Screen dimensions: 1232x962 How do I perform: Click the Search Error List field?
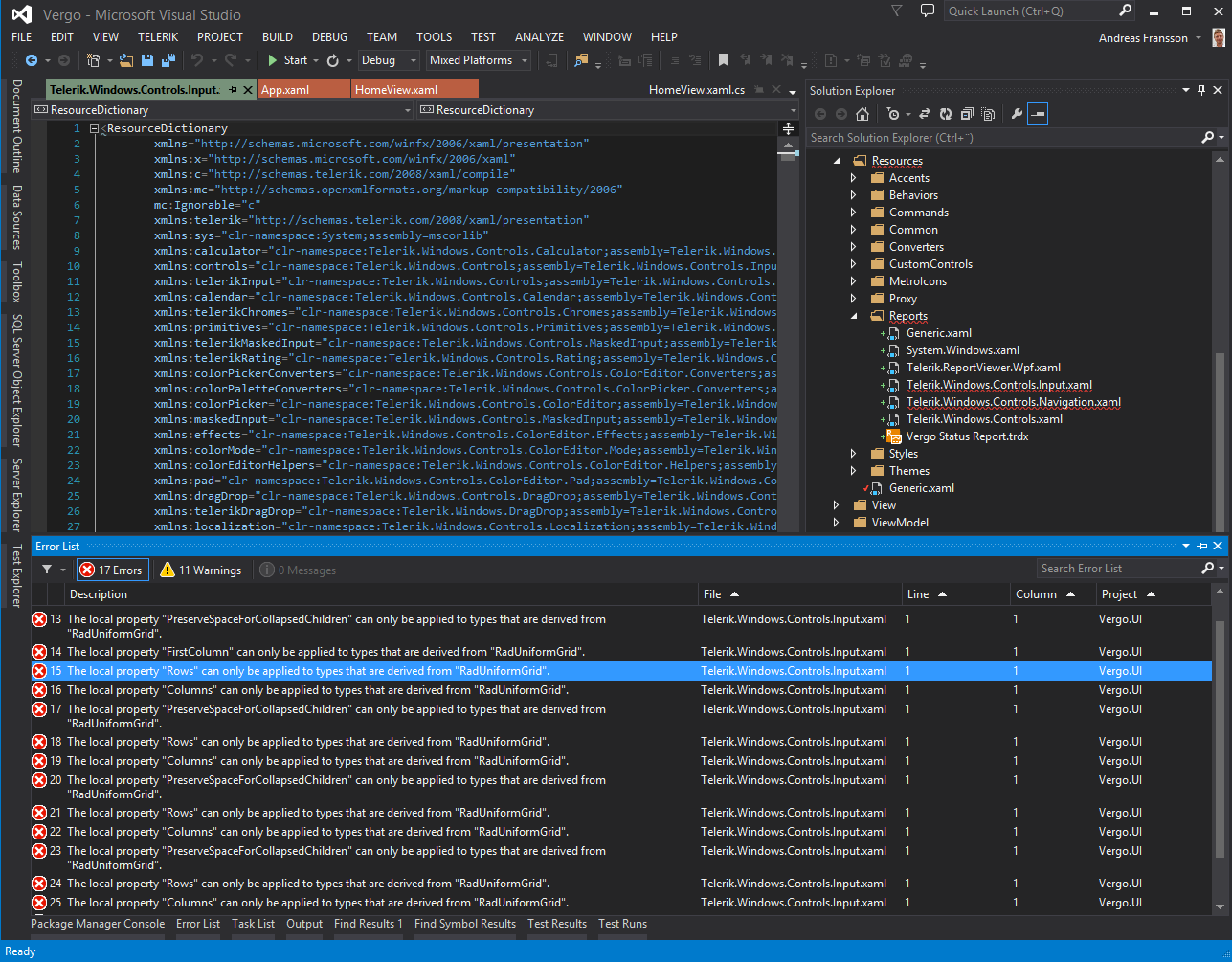click(x=1116, y=569)
